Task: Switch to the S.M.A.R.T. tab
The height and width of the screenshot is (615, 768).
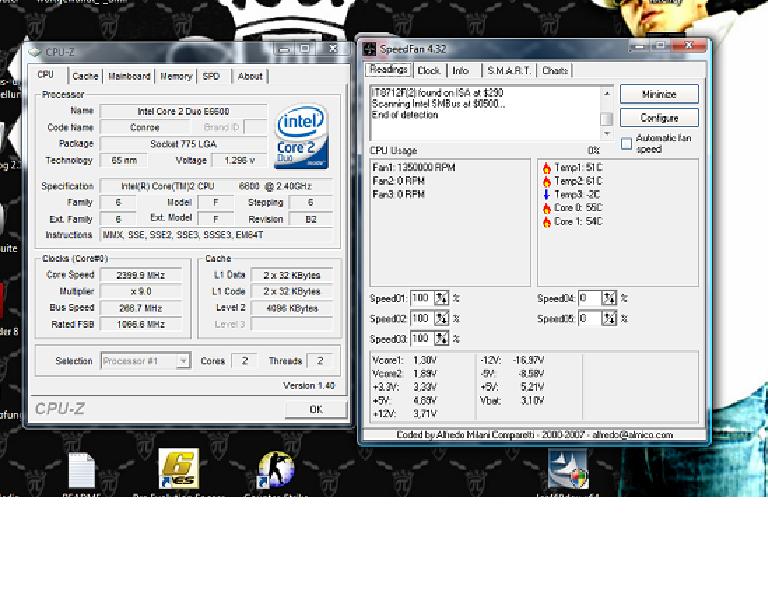Action: tap(509, 71)
